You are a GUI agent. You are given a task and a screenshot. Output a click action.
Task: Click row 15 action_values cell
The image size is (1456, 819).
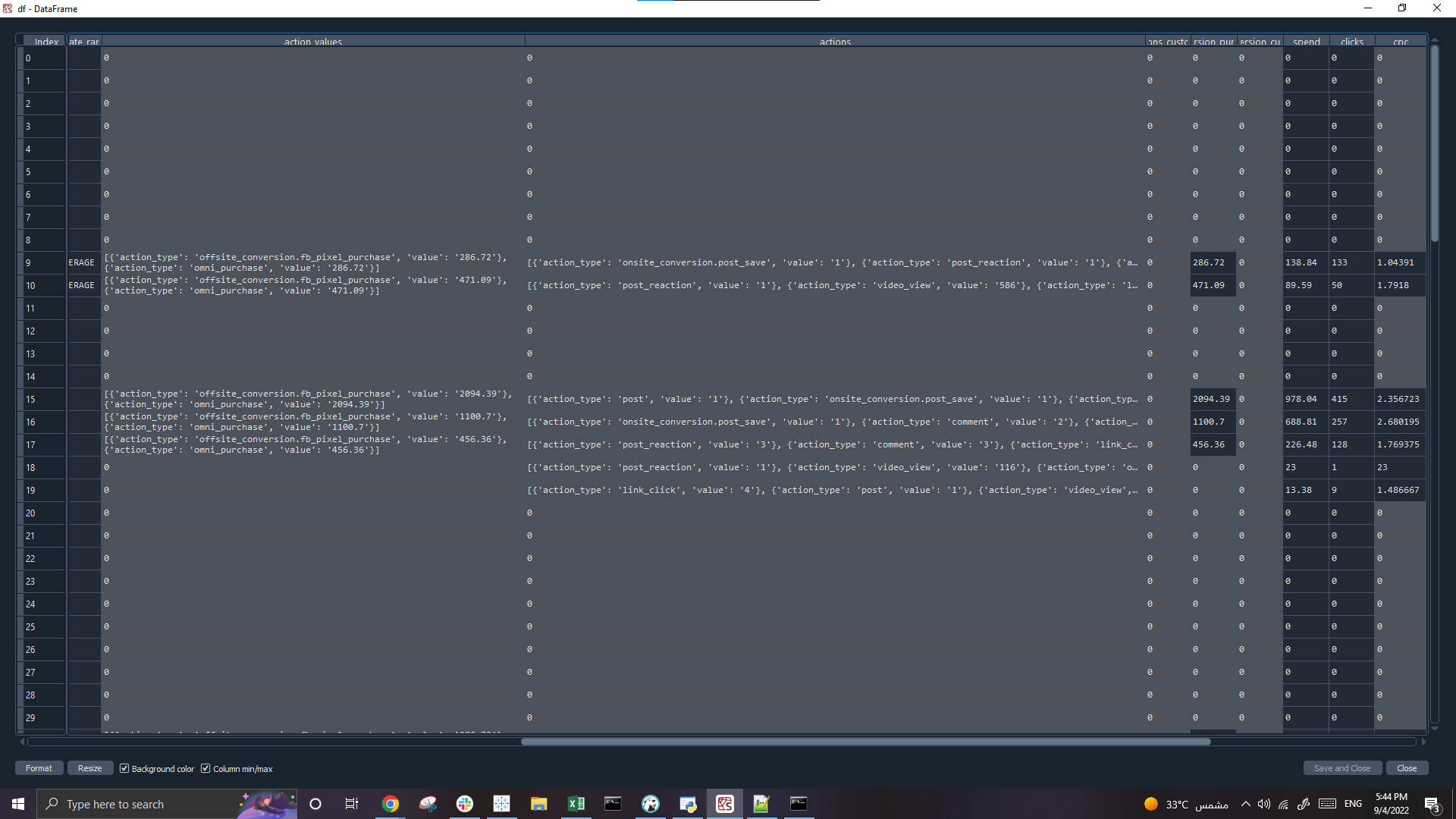311,398
